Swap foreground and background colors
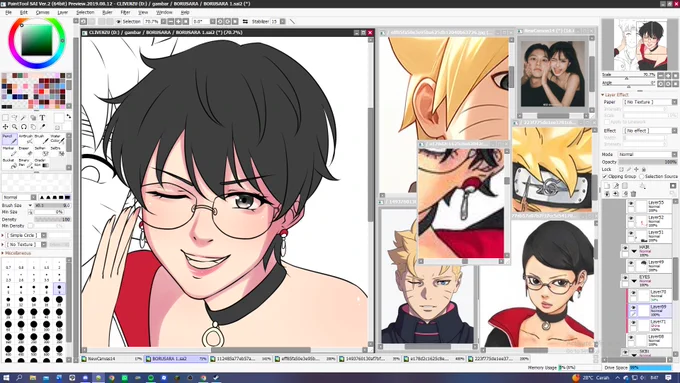This screenshot has height=383, width=680. (x=69, y=117)
